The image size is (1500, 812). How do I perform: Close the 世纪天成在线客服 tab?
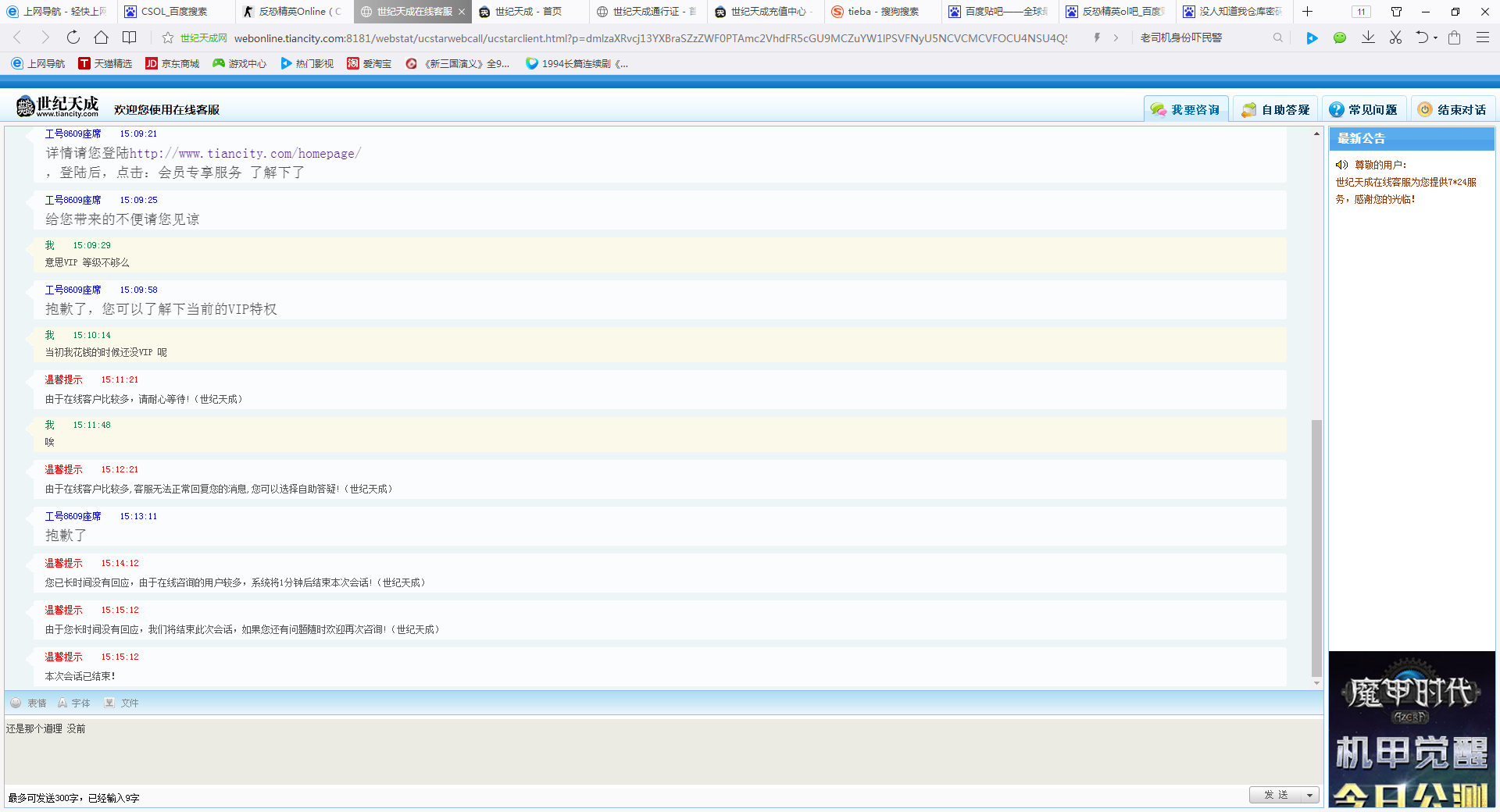tap(462, 12)
